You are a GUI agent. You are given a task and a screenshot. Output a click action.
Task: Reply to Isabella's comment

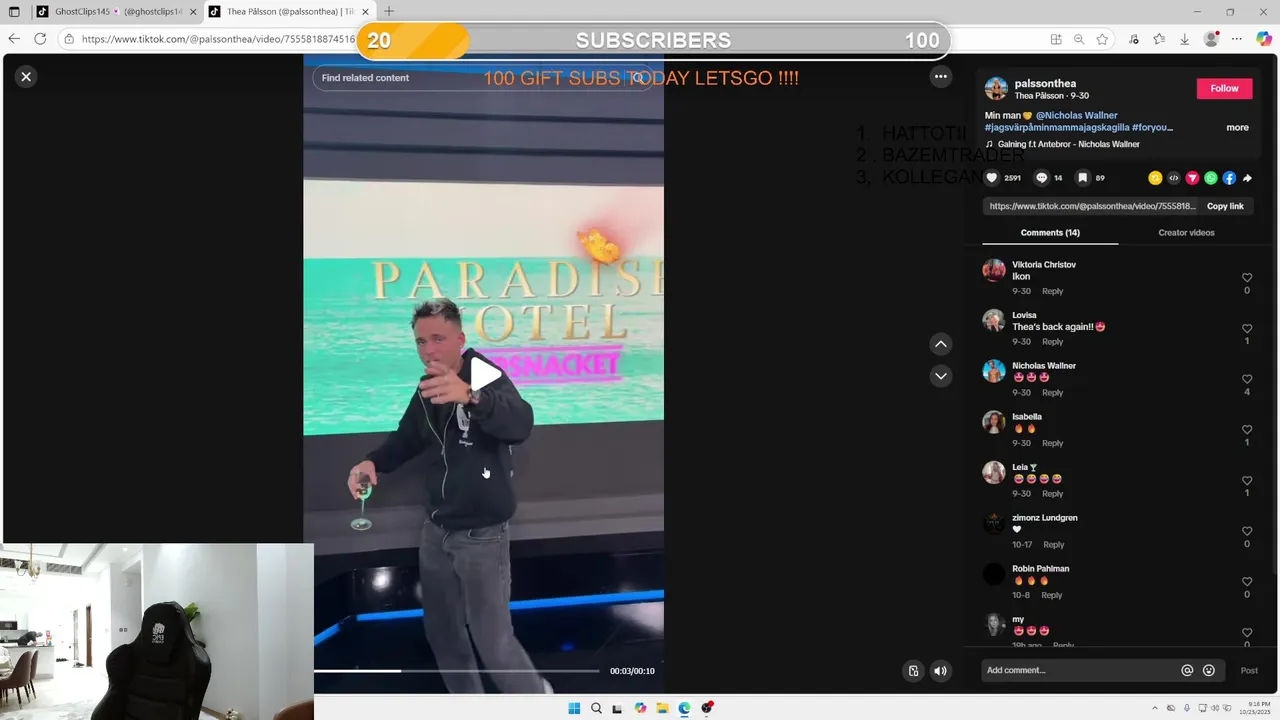point(1052,443)
